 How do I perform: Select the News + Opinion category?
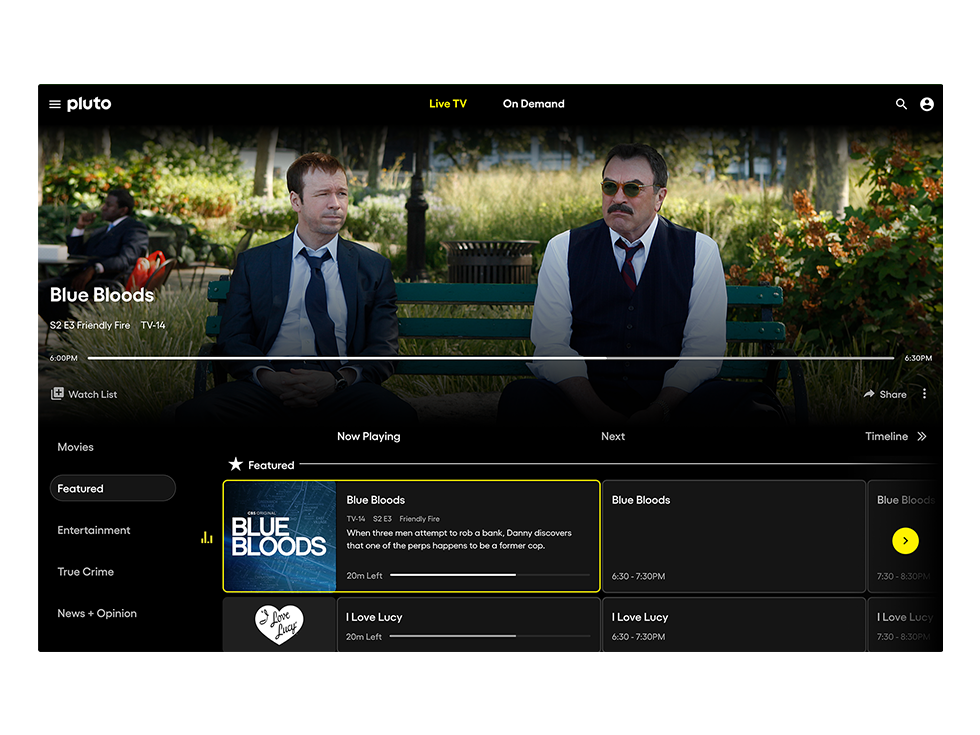[97, 613]
